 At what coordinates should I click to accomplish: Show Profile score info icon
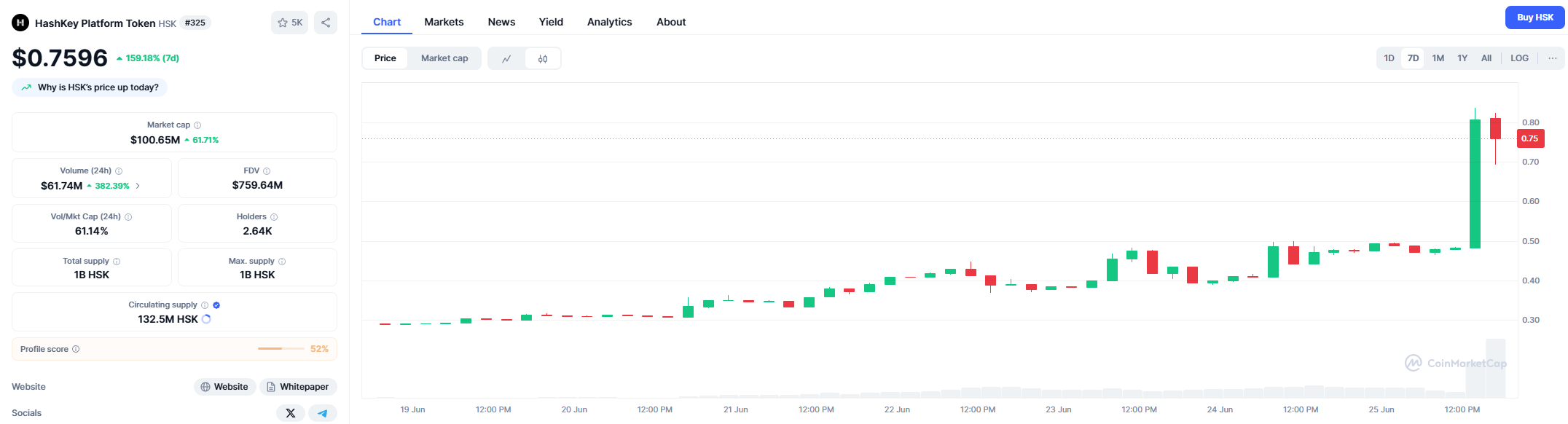point(76,349)
